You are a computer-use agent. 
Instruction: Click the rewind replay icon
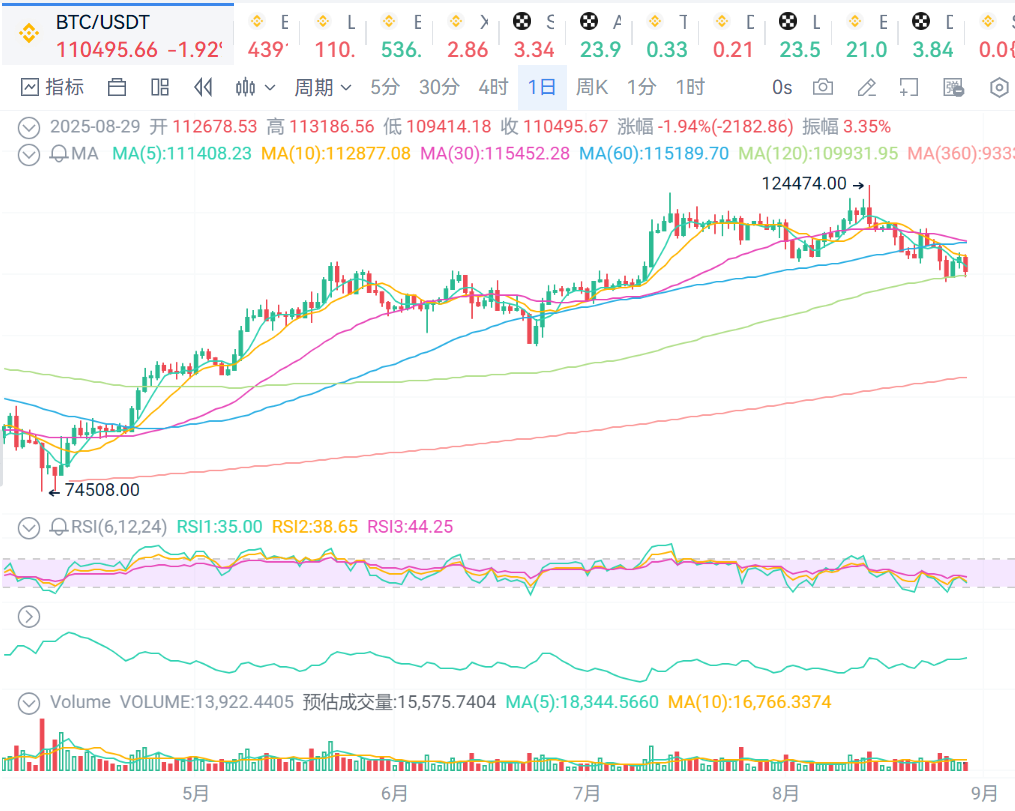(203, 87)
